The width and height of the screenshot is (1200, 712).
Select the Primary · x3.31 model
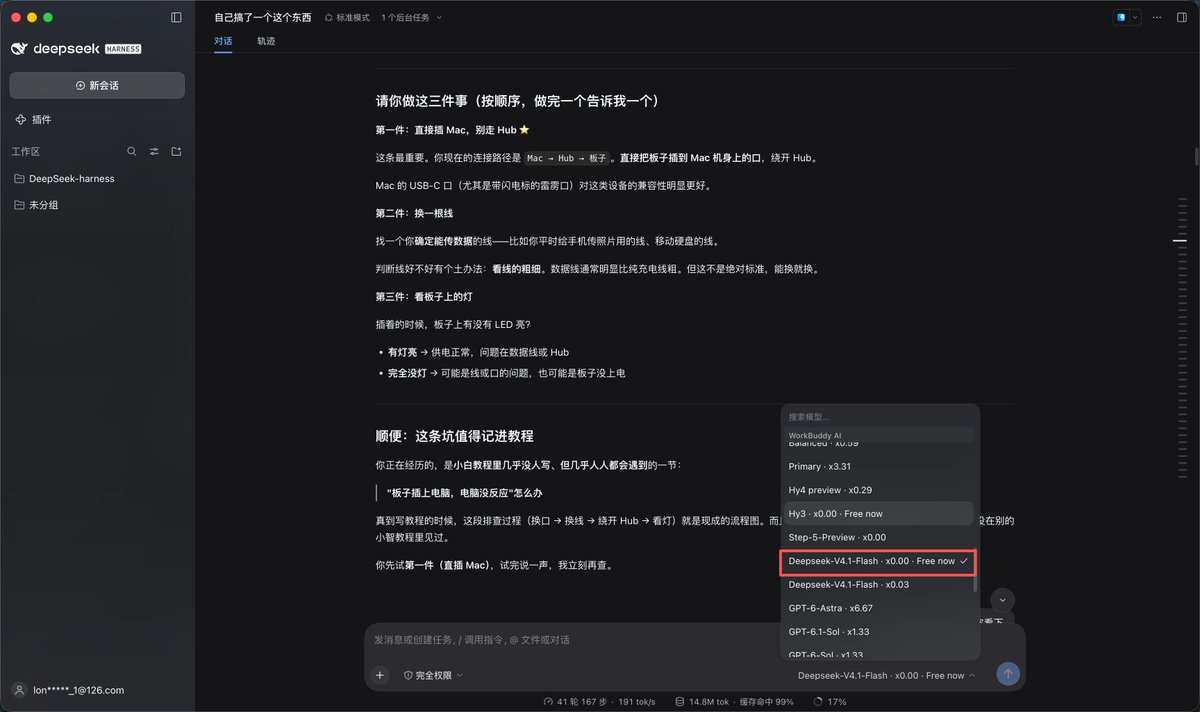click(x=880, y=467)
